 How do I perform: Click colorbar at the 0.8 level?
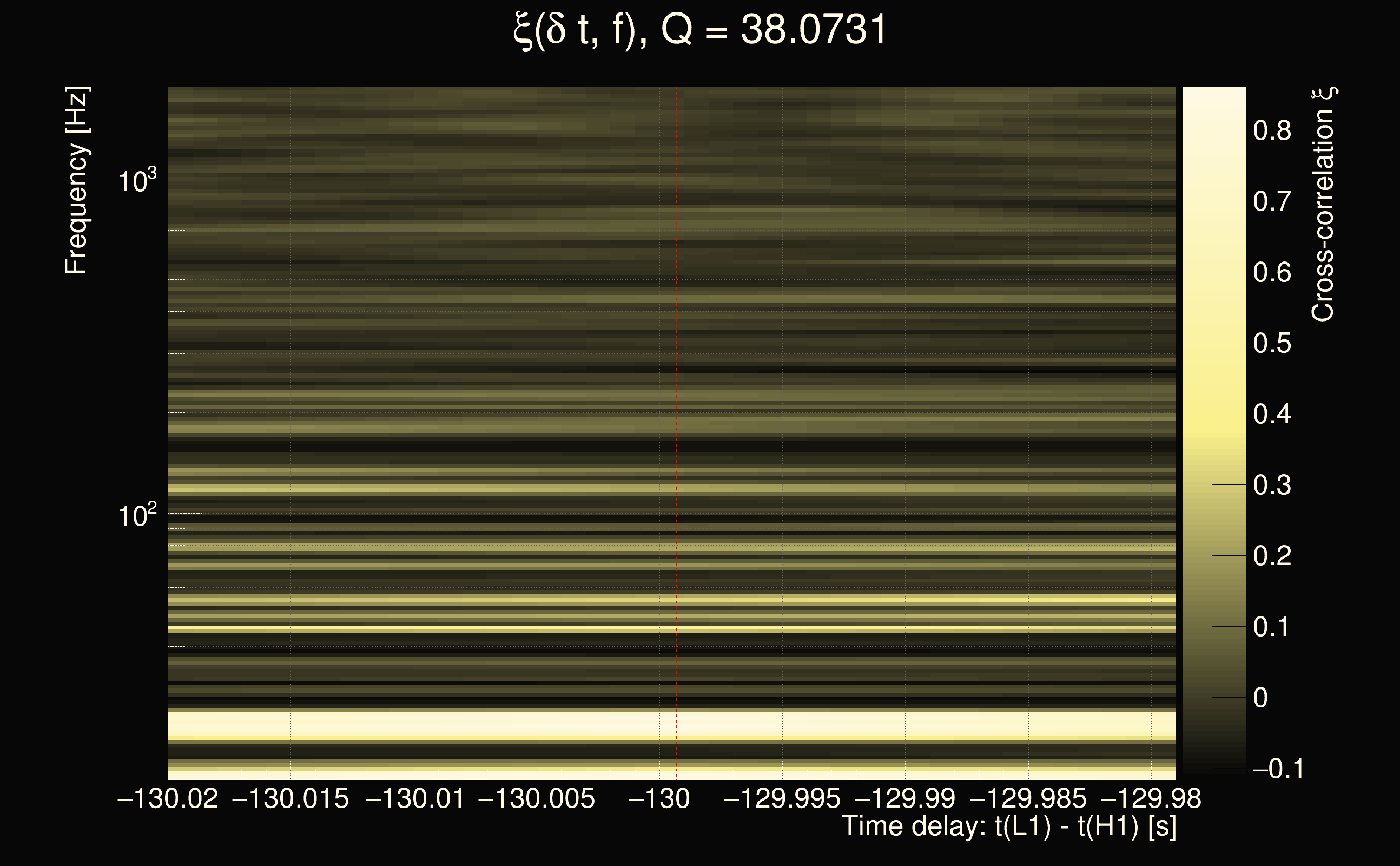pos(1213,130)
